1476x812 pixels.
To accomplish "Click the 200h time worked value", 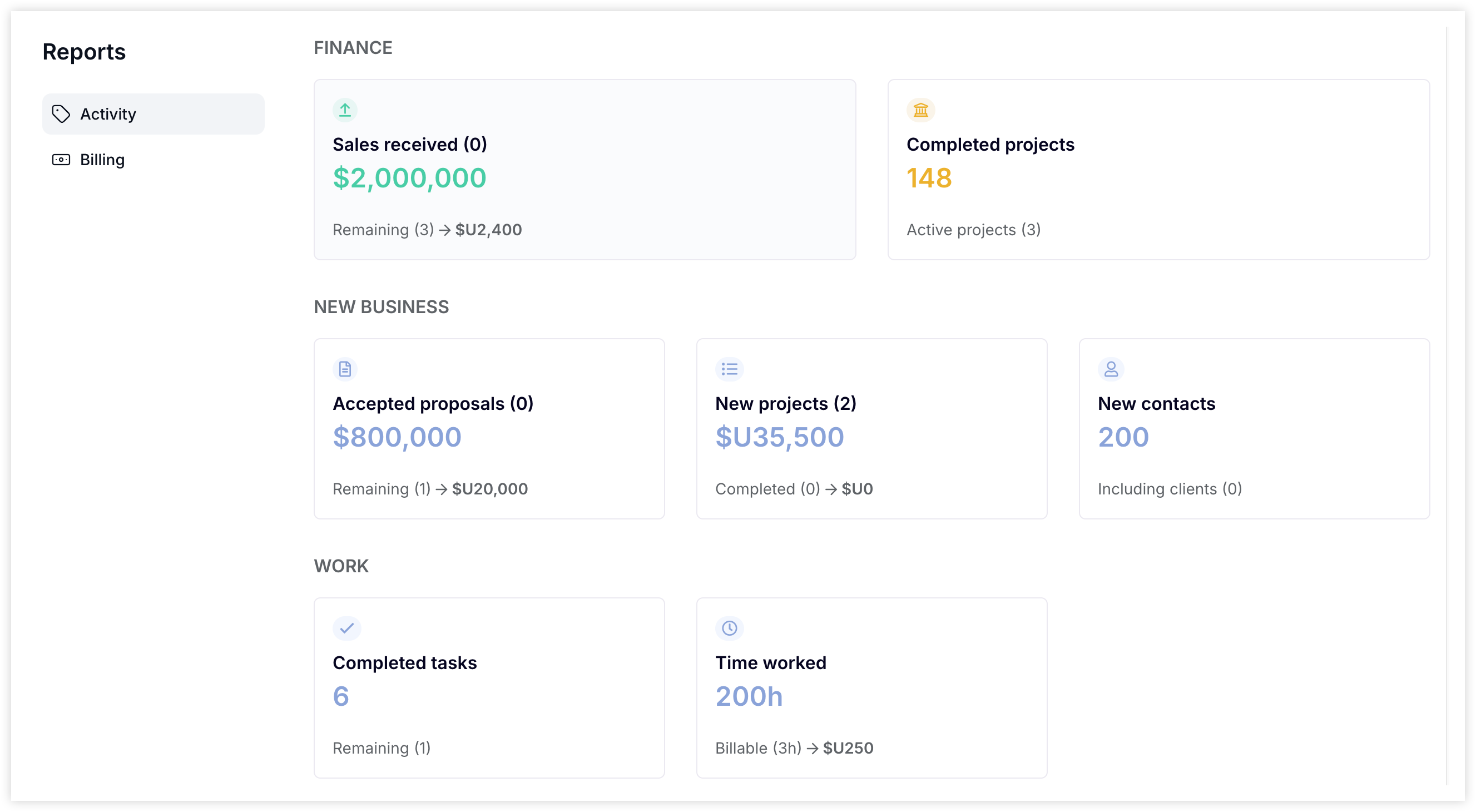I will 749,696.
